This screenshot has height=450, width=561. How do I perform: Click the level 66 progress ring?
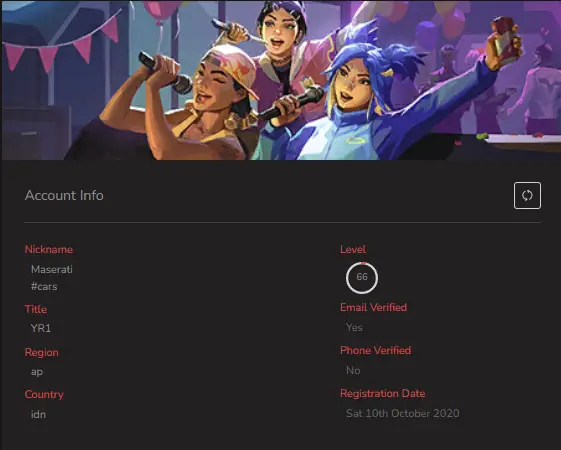coord(362,277)
